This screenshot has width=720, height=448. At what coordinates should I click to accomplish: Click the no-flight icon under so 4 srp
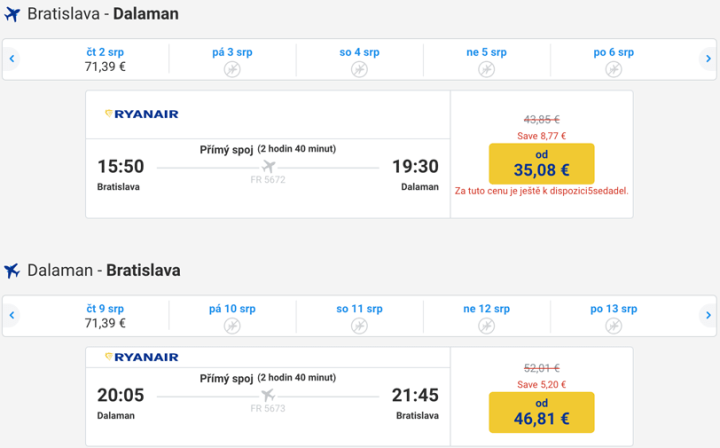pyautogui.click(x=359, y=69)
